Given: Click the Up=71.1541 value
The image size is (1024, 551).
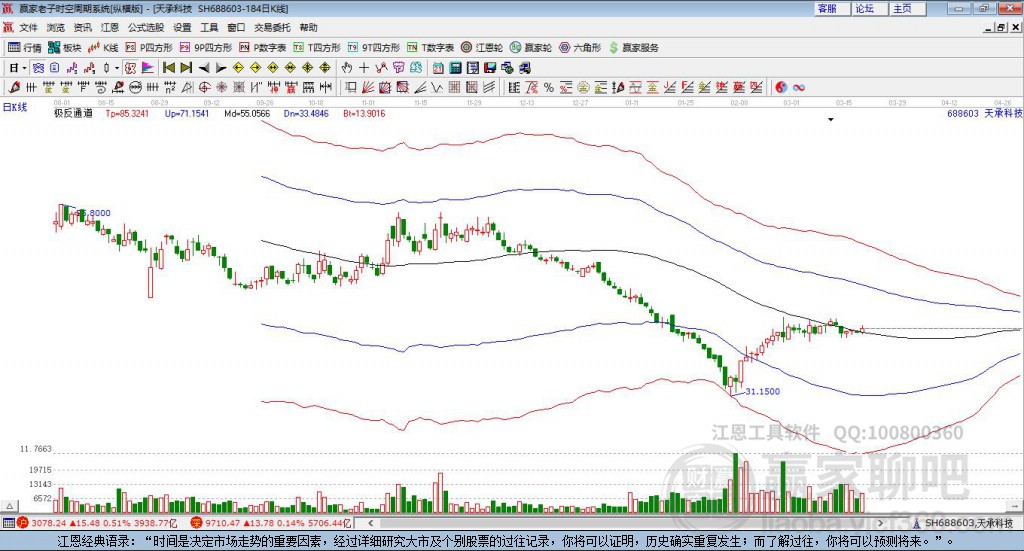Looking at the screenshot, I should point(187,114).
